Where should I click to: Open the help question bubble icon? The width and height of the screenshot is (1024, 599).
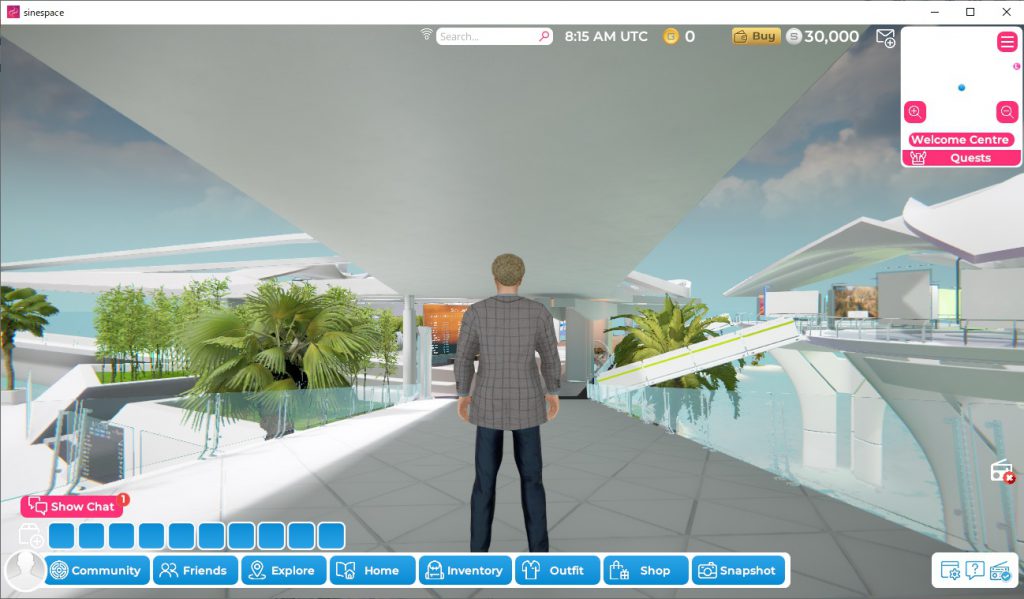(x=974, y=571)
